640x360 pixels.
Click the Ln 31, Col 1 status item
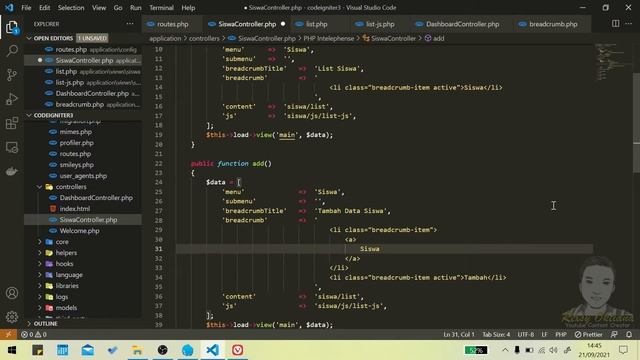click(x=459, y=334)
